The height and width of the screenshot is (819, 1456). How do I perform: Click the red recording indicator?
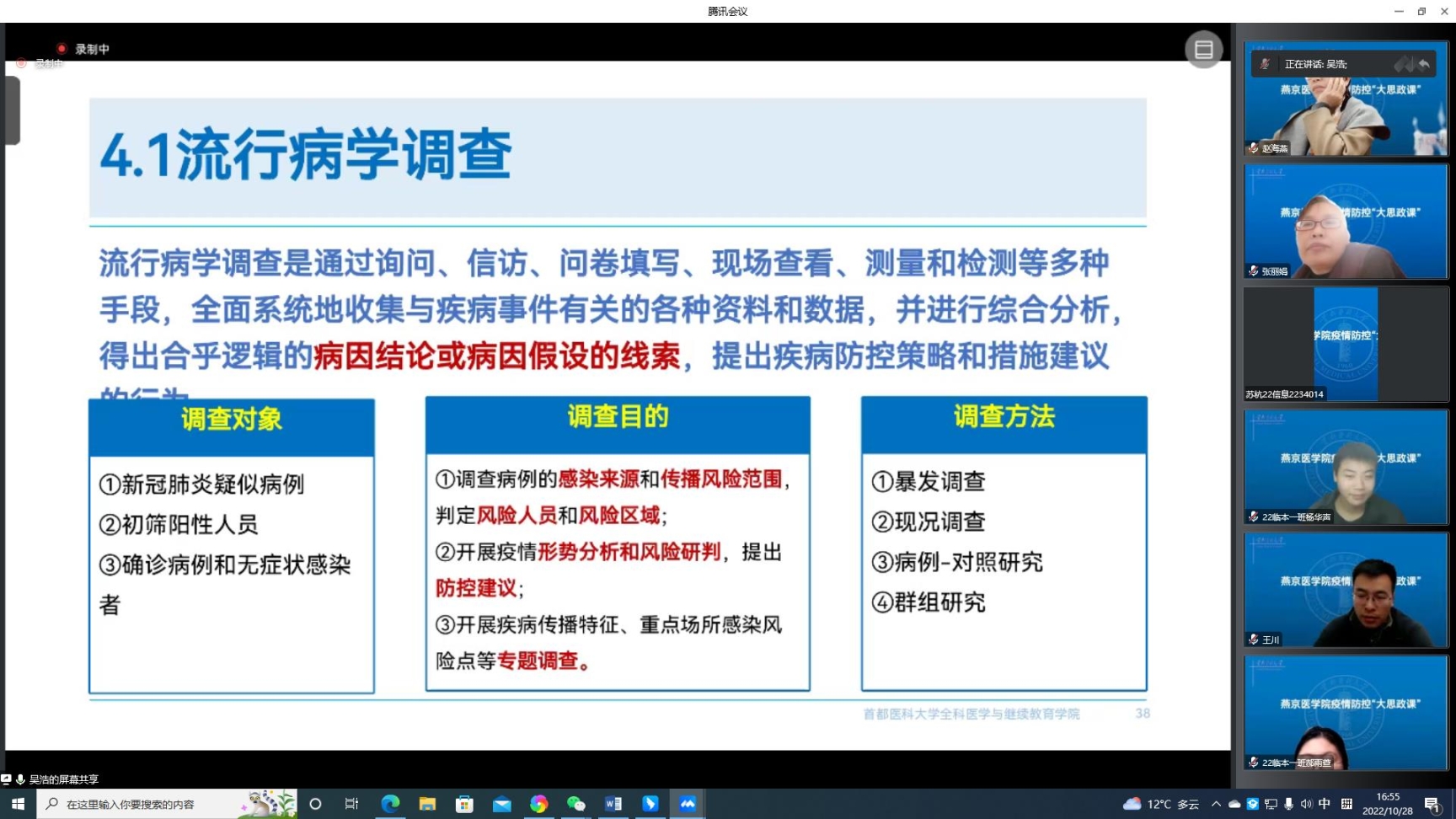[62, 49]
